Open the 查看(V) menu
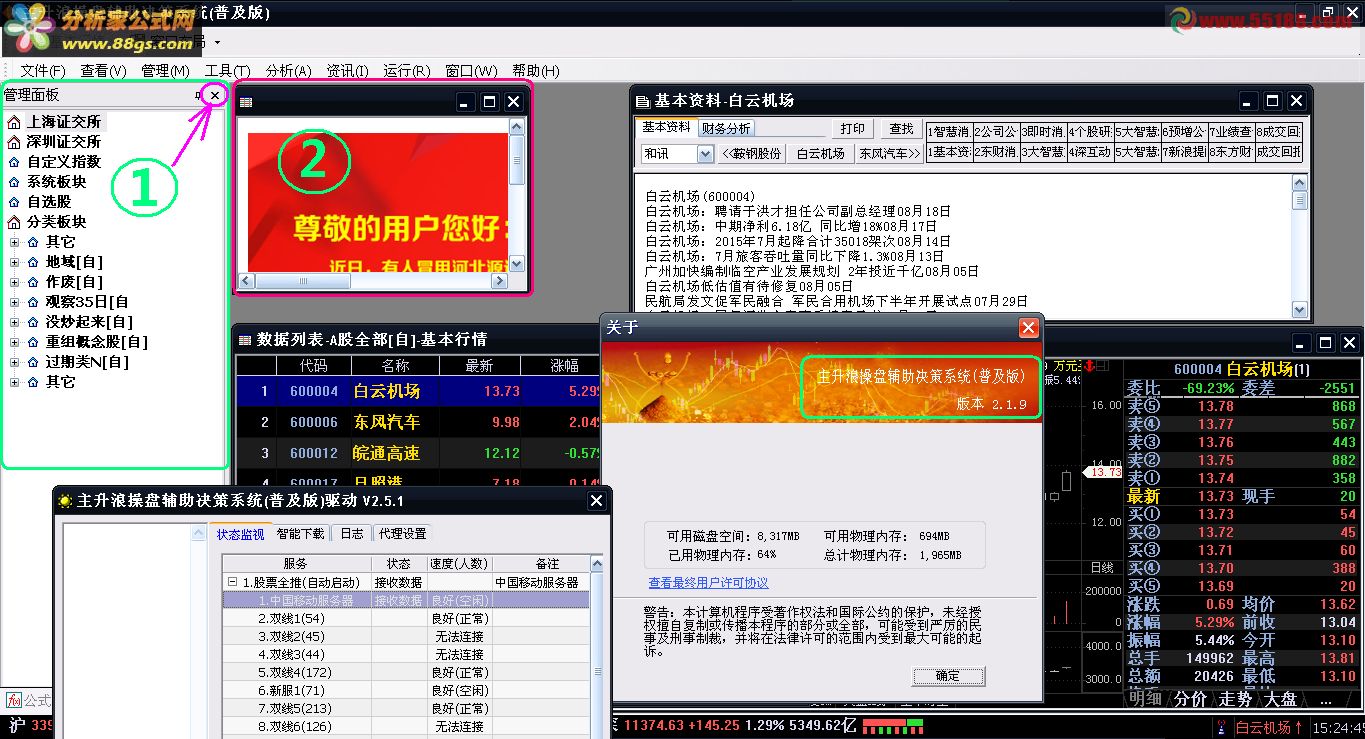Image resolution: width=1365 pixels, height=739 pixels. point(104,71)
